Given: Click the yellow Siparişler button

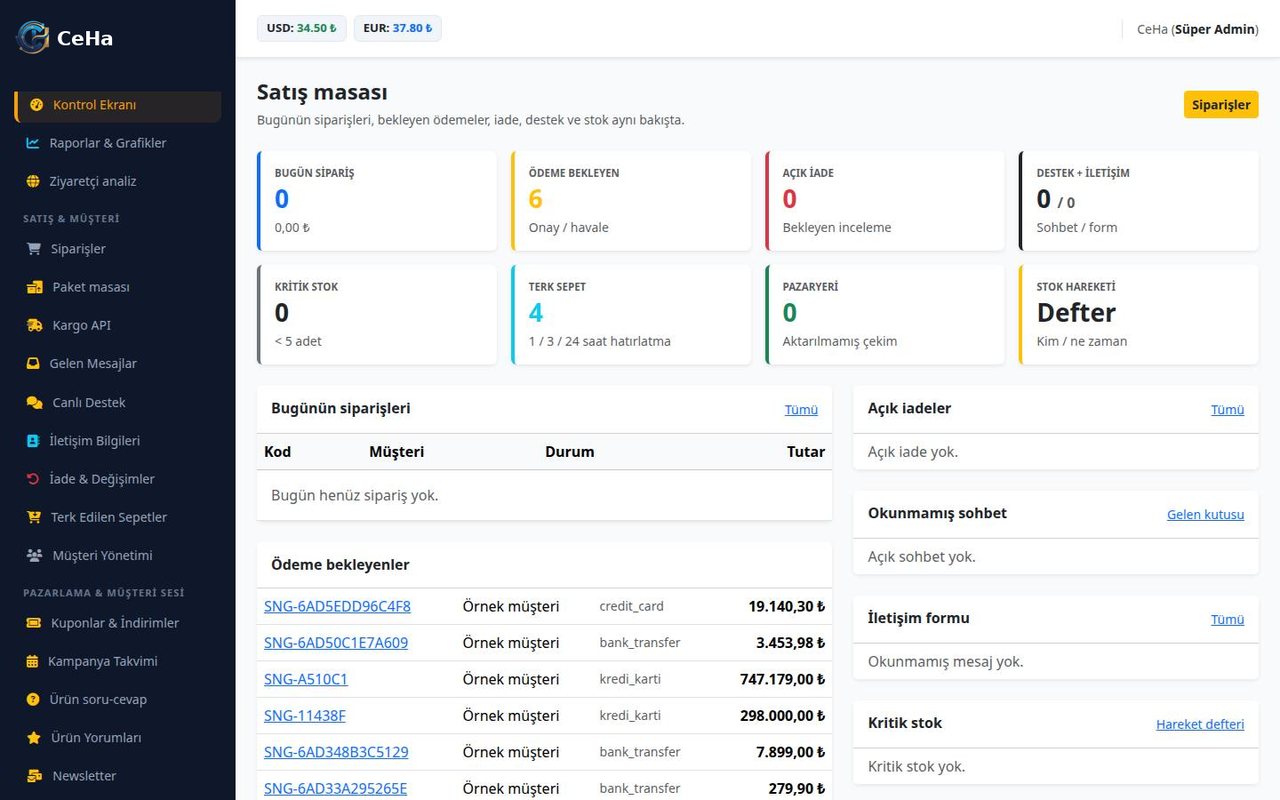Looking at the screenshot, I should pos(1221,105).
